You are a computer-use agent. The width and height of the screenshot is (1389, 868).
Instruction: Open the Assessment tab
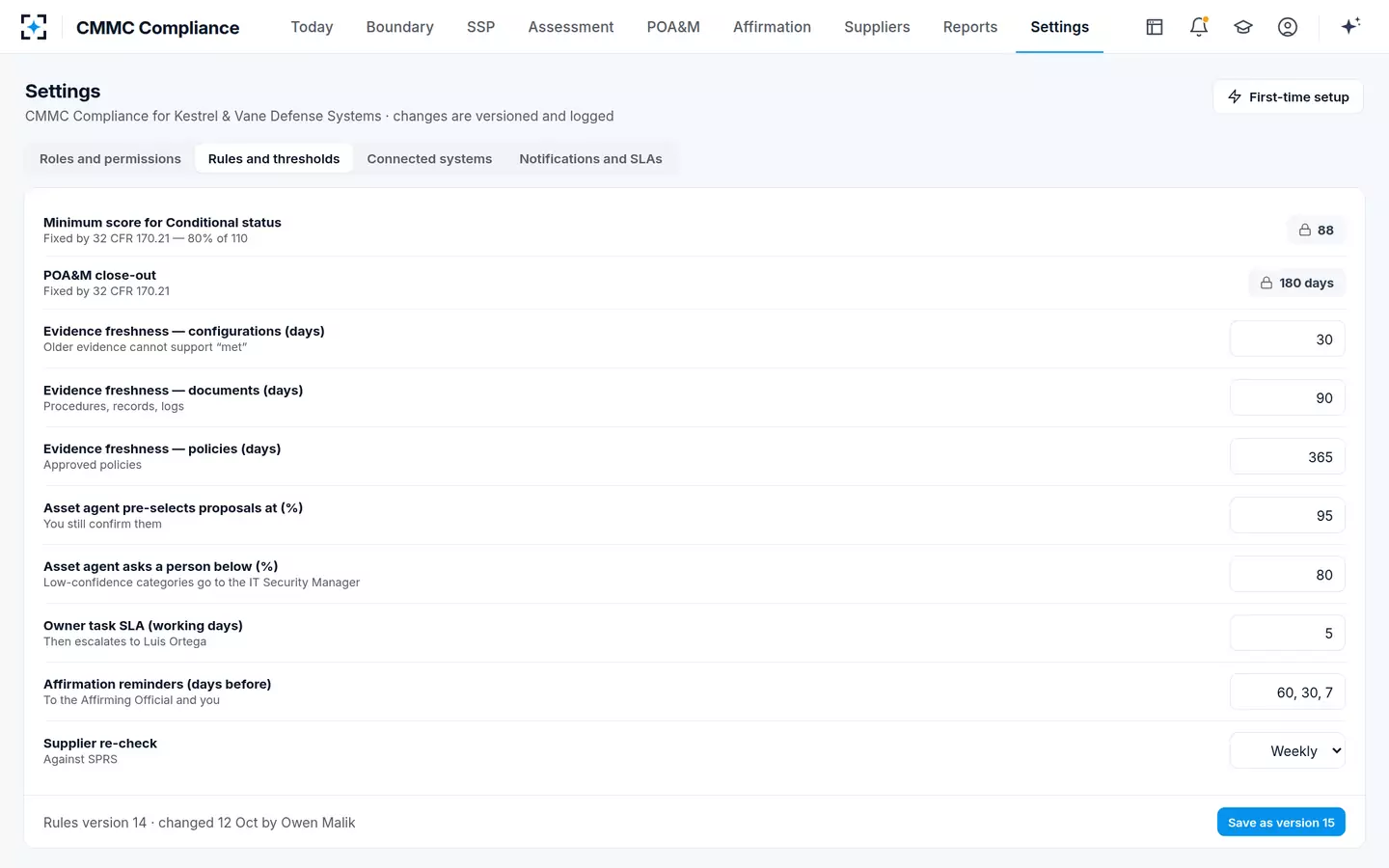click(x=570, y=27)
